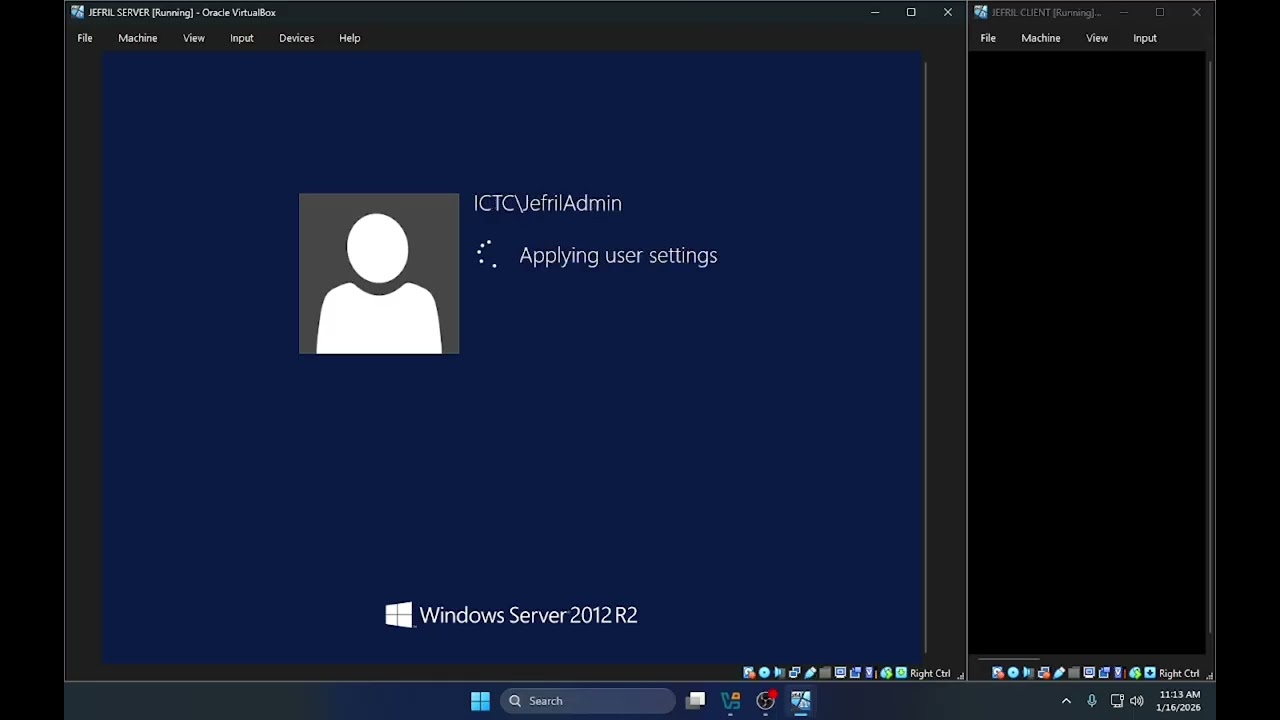The image size is (1280, 720).
Task: Open keyboard capture indicator in JEFRIL SERVER status bar
Action: (901, 673)
